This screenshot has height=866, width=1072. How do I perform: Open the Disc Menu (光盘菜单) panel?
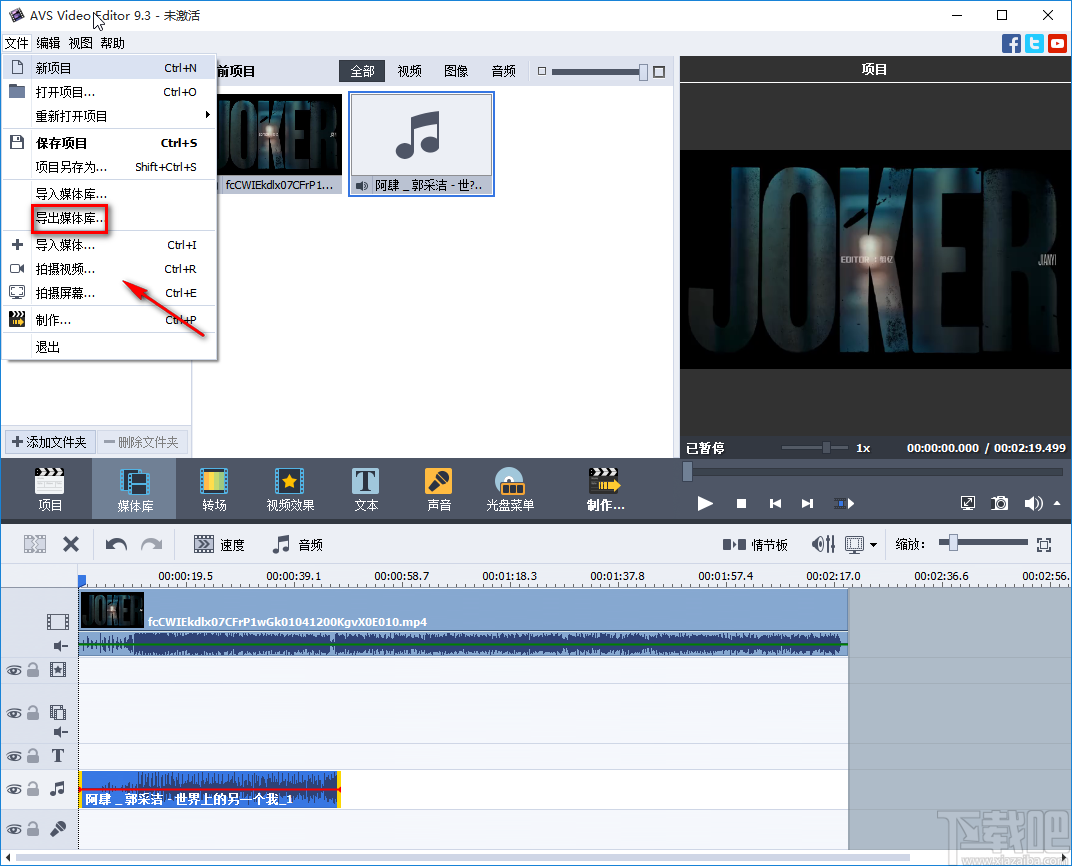point(510,488)
